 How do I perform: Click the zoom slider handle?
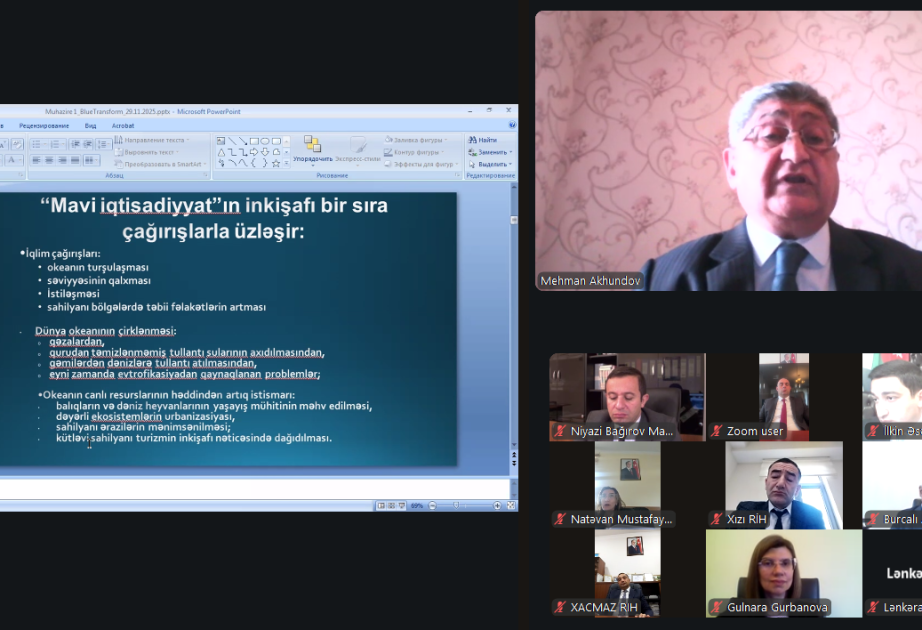pyautogui.click(x=456, y=505)
